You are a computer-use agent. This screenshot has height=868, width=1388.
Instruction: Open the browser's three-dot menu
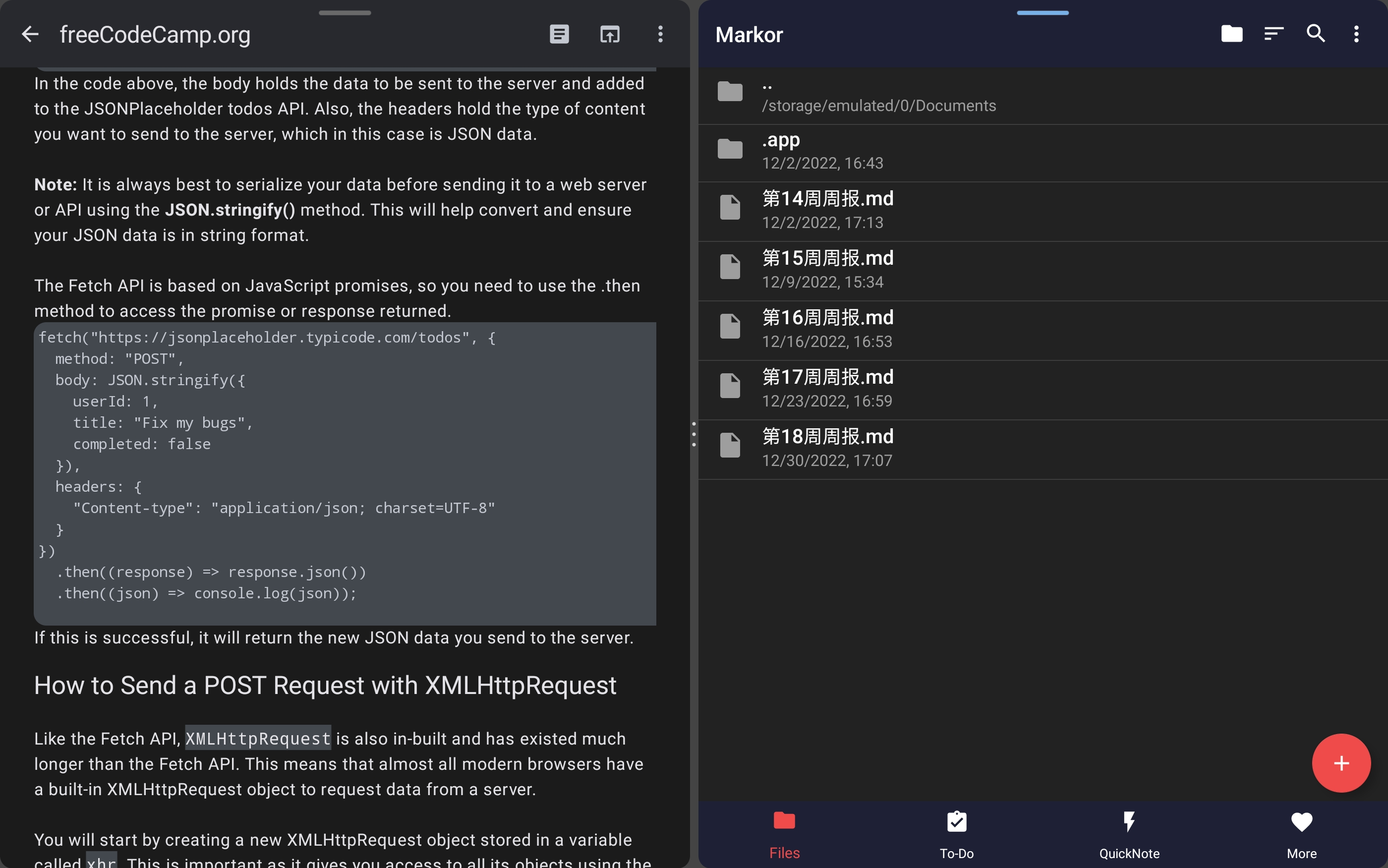click(x=660, y=34)
